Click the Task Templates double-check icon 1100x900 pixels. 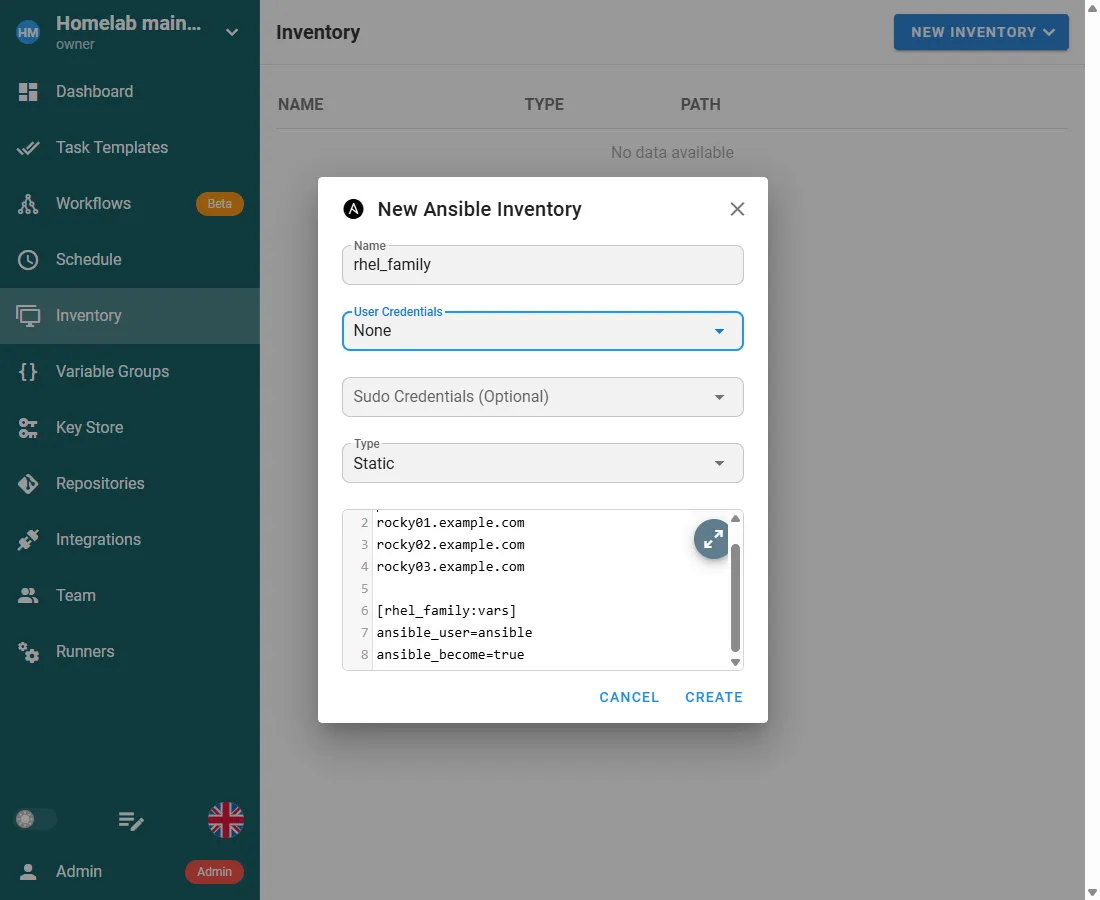(x=28, y=148)
